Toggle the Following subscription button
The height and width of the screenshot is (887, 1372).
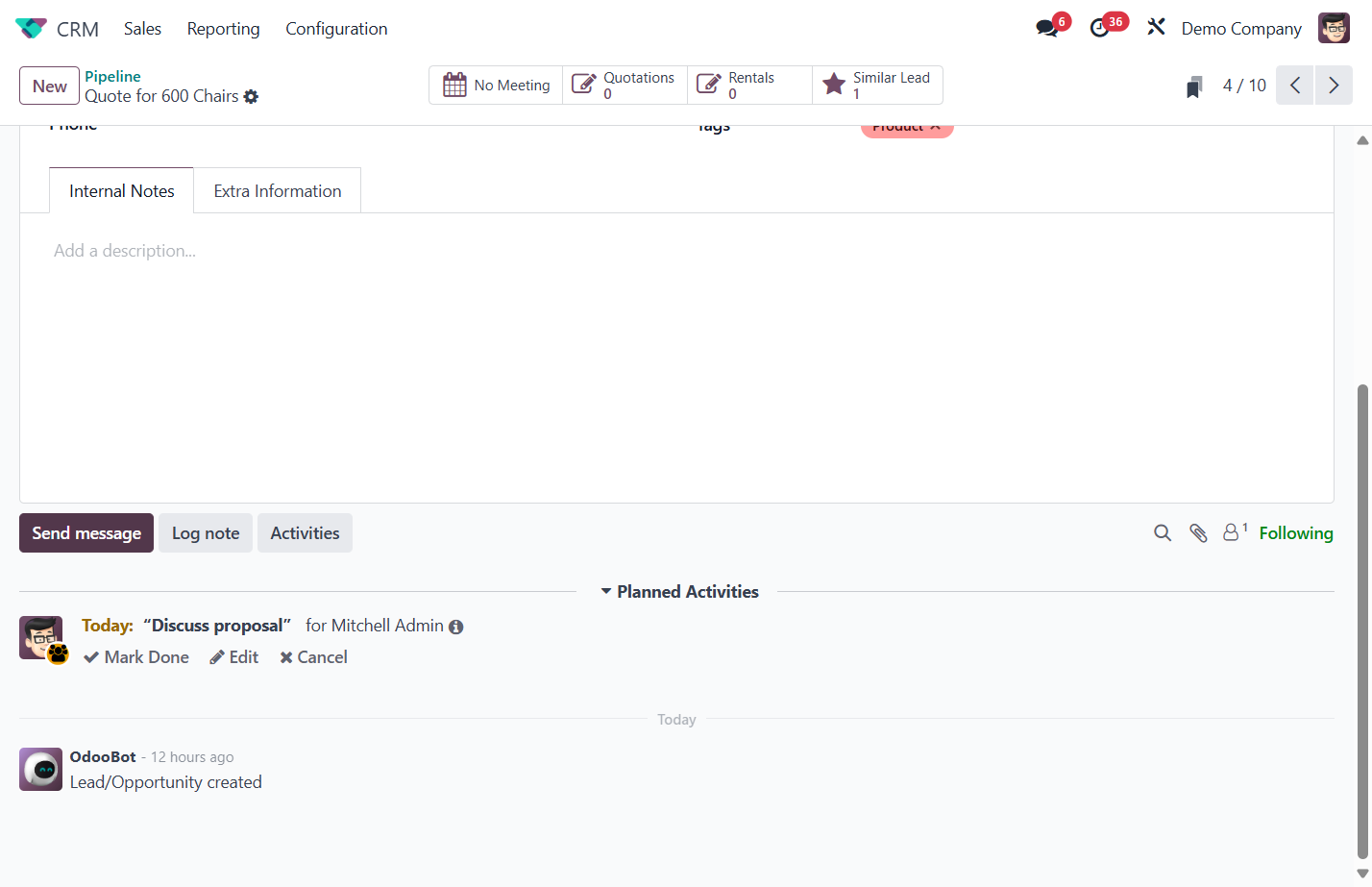click(x=1296, y=533)
